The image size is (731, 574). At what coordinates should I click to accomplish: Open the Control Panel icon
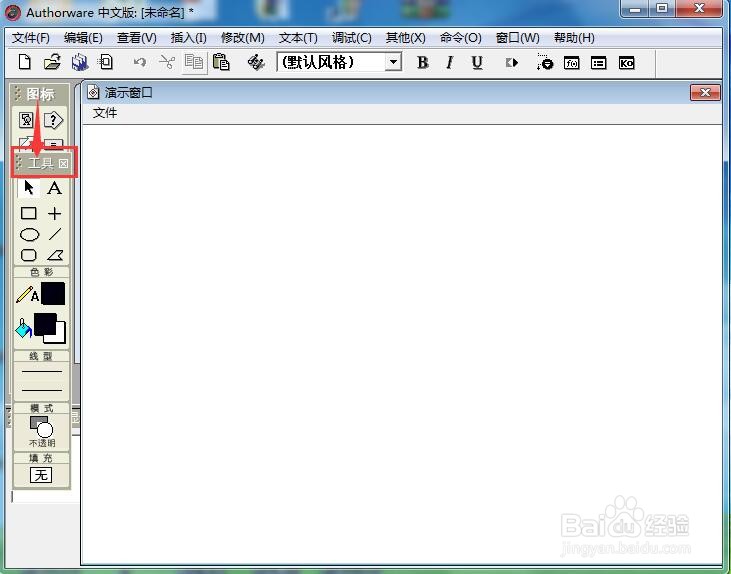click(544, 62)
